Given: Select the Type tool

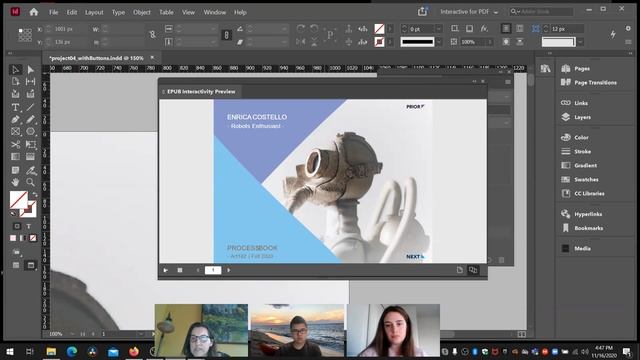Looking at the screenshot, I should [x=15, y=107].
